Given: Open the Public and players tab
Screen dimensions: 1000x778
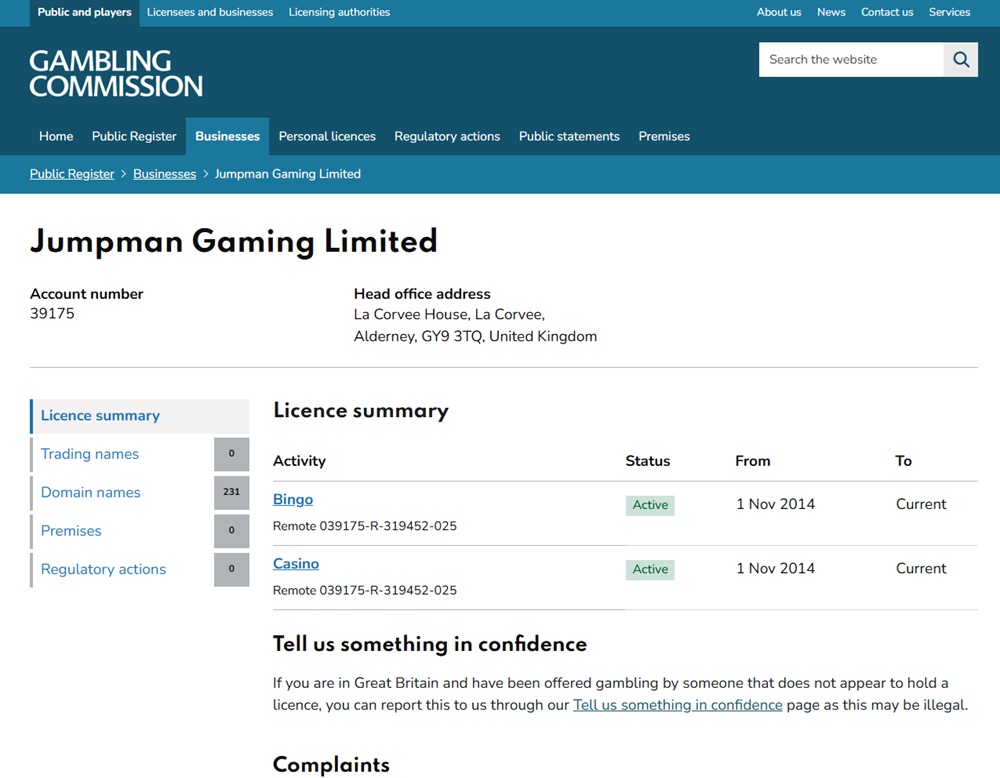Looking at the screenshot, I should coord(84,12).
